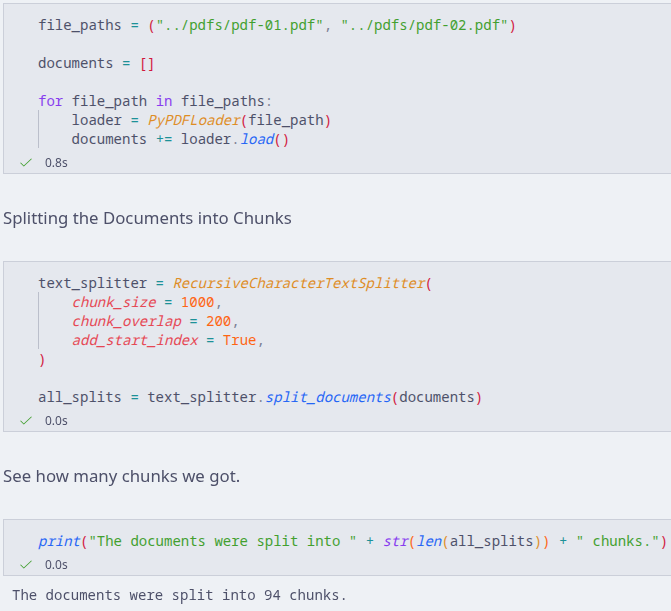Click output 'The documents were split into 94 chunks.'

(x=179, y=595)
